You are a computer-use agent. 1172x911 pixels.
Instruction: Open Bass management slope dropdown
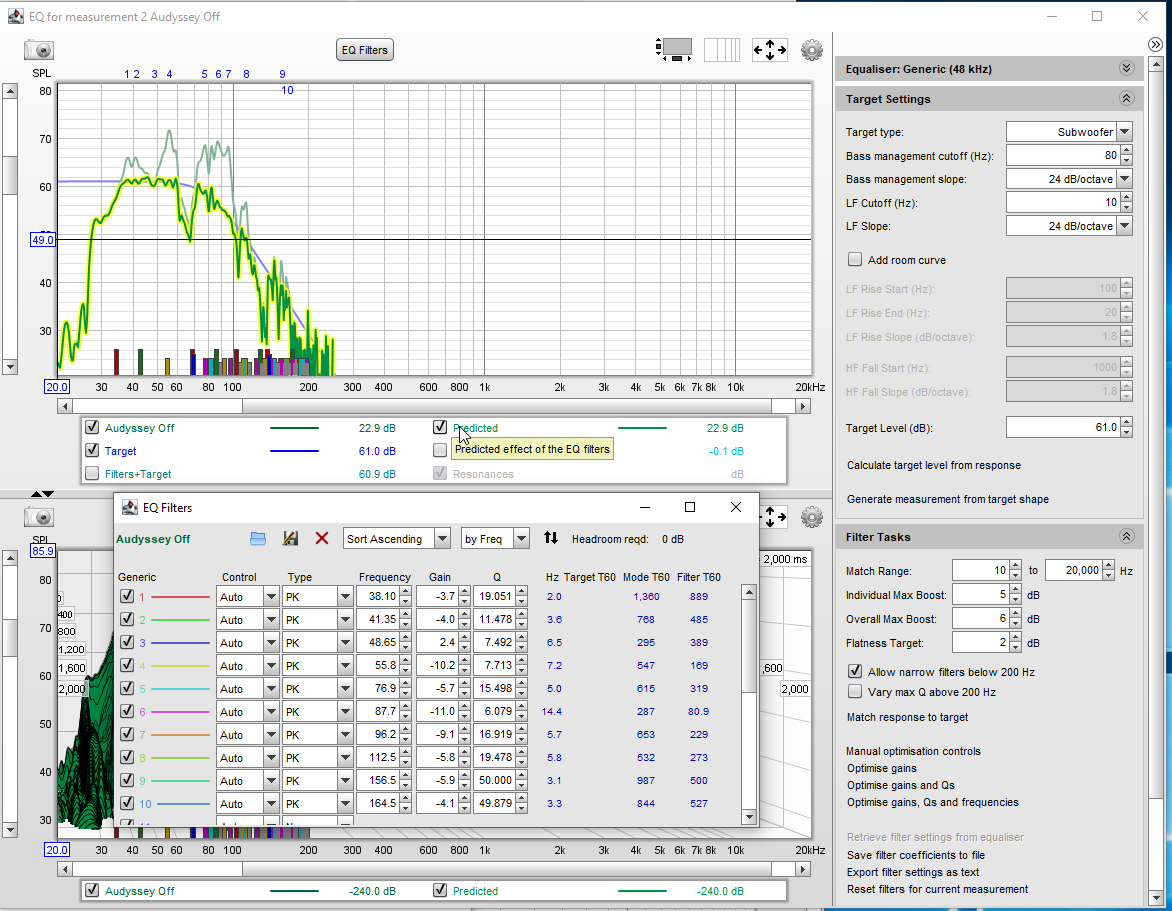pyautogui.click(x=1125, y=179)
